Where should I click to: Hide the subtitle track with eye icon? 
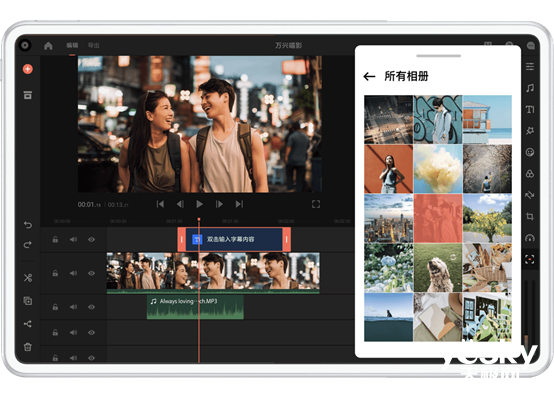(92, 239)
